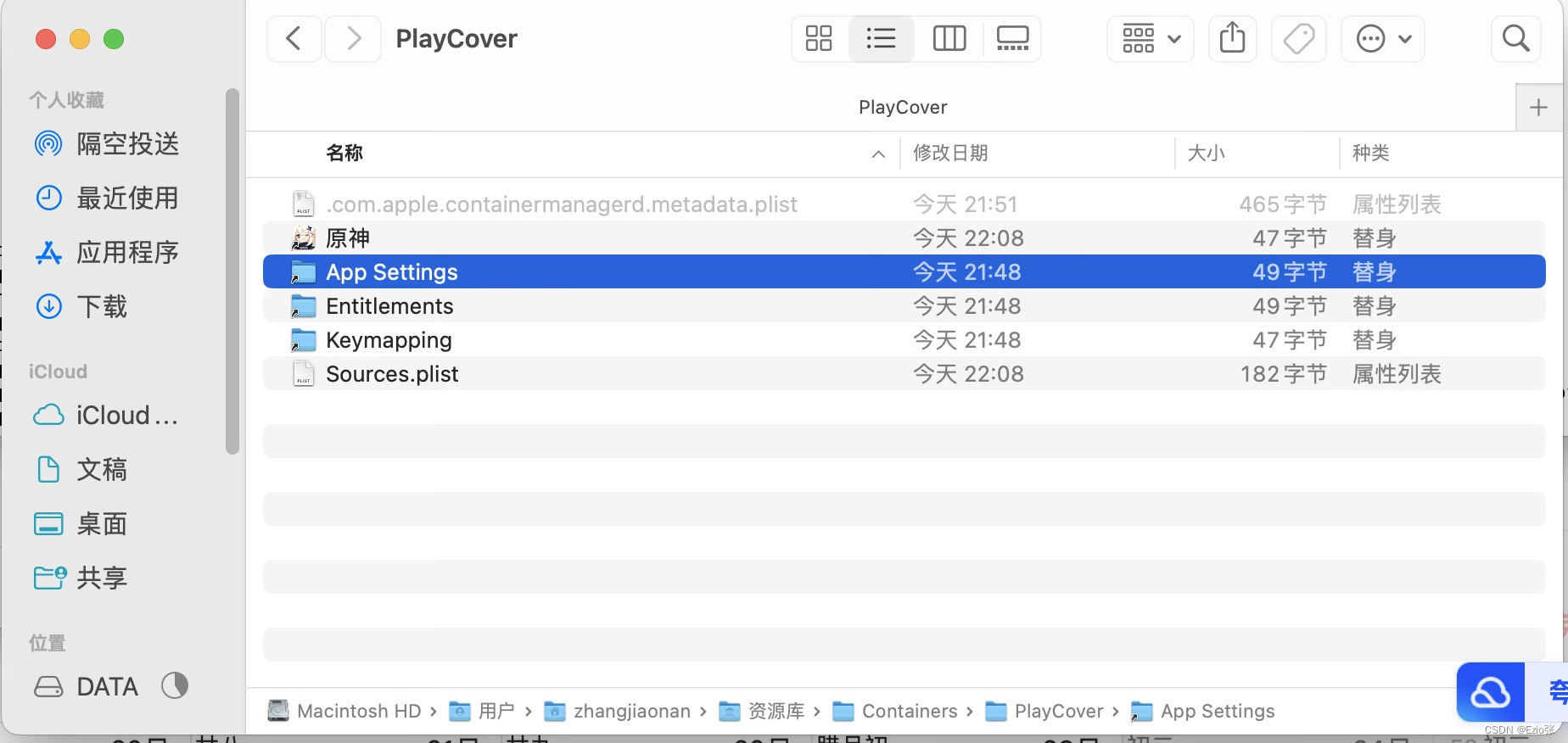
Task: Click the window title PlayCover in toolbar
Action: (456, 39)
